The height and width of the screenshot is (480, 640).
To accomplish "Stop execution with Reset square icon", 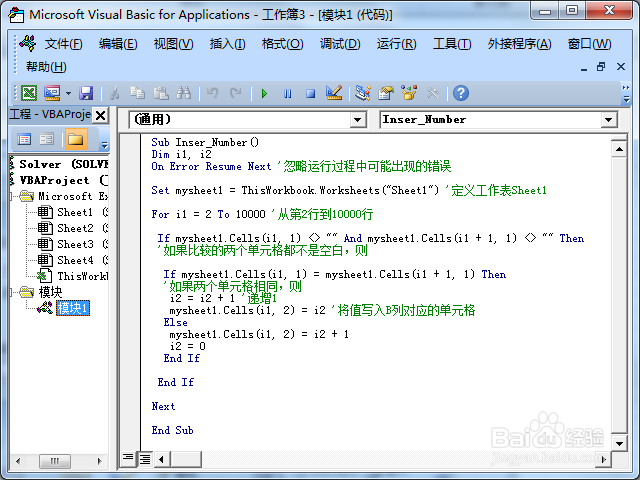I will pyautogui.click(x=311, y=93).
